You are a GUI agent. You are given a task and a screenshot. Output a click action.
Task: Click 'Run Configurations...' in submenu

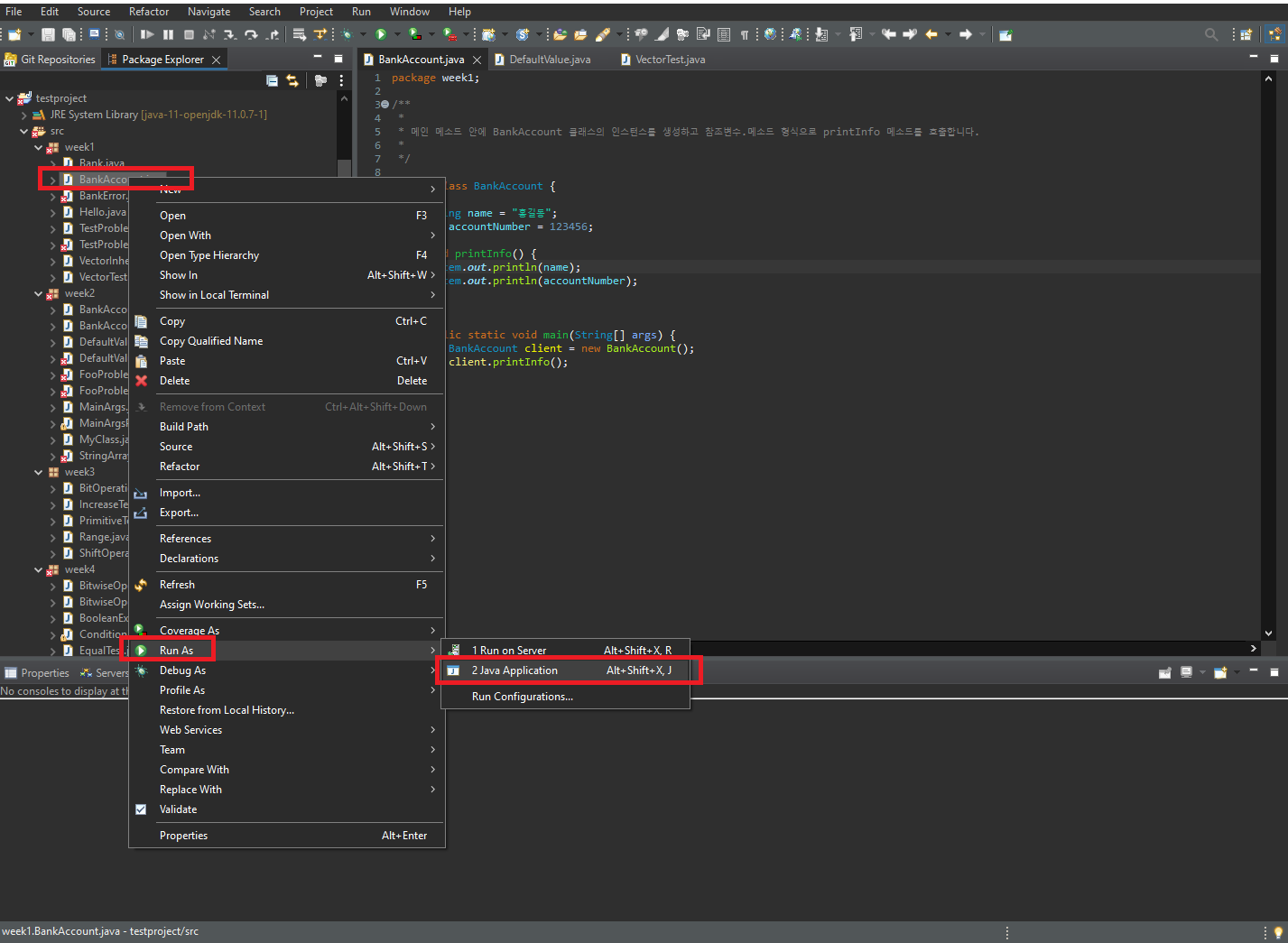click(565, 697)
